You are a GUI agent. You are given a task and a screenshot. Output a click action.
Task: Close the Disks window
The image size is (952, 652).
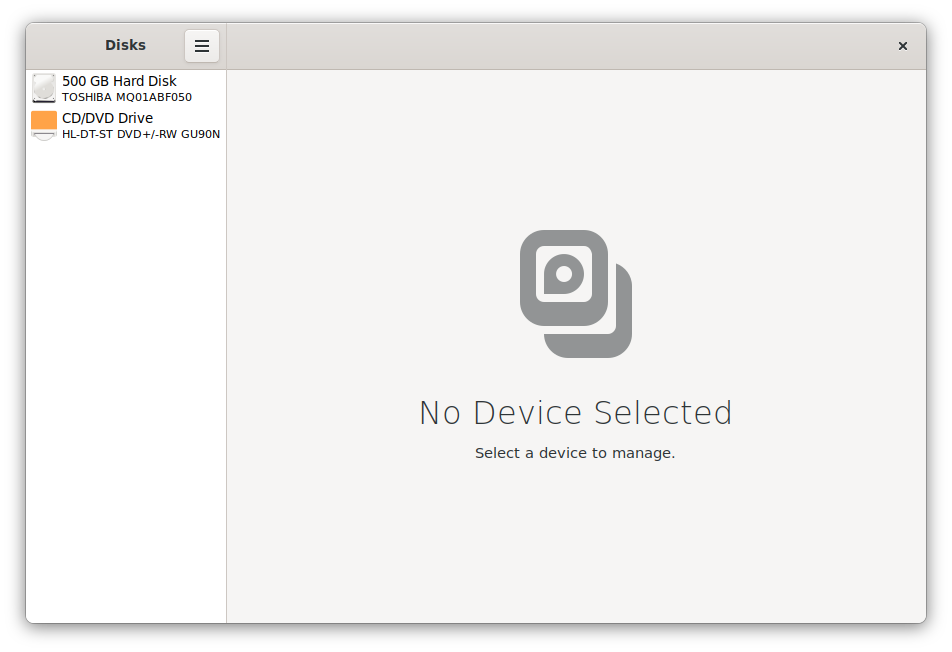902,46
